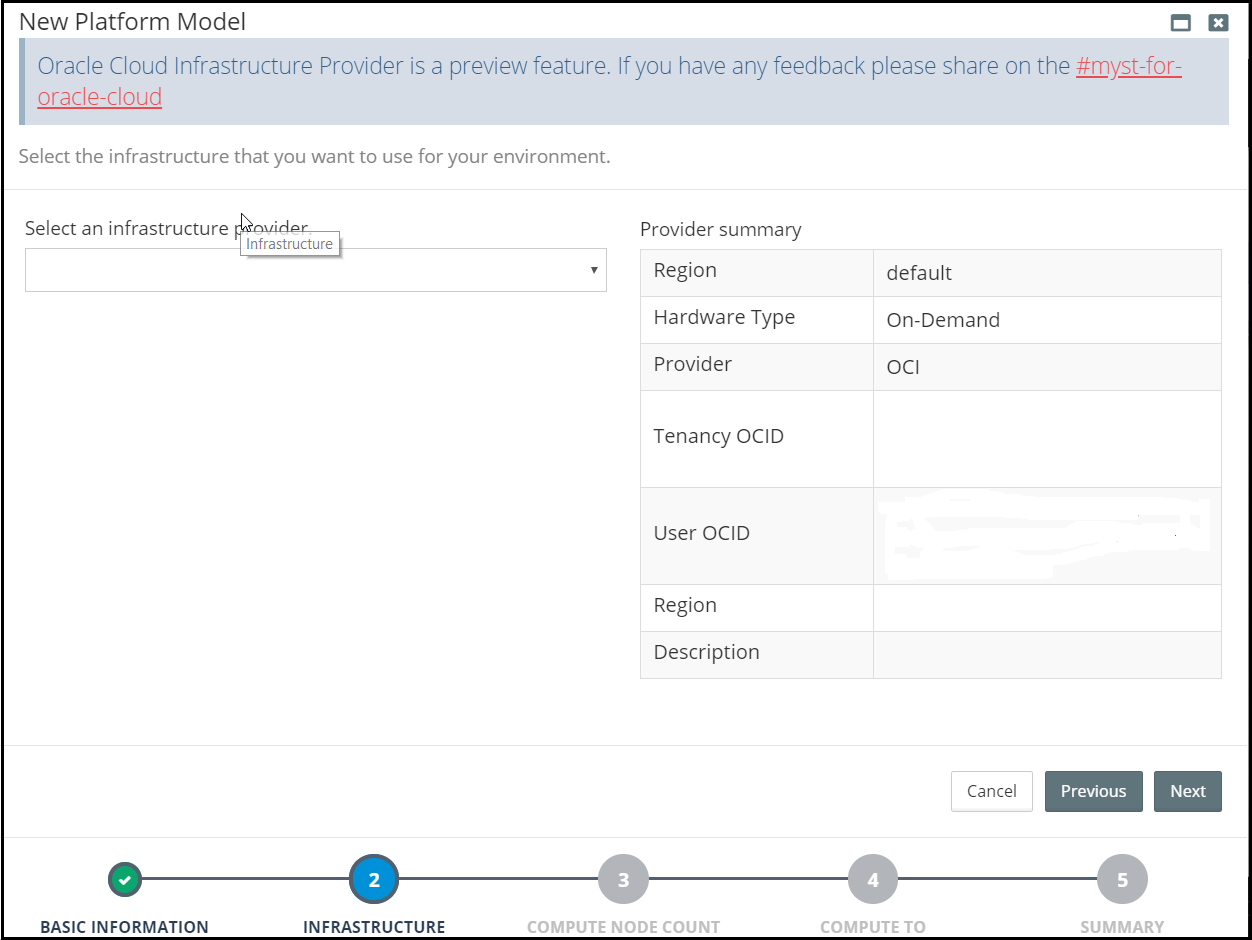The width and height of the screenshot is (1252, 940).
Task: Select the Basic Information step label
Action: [x=124, y=927]
